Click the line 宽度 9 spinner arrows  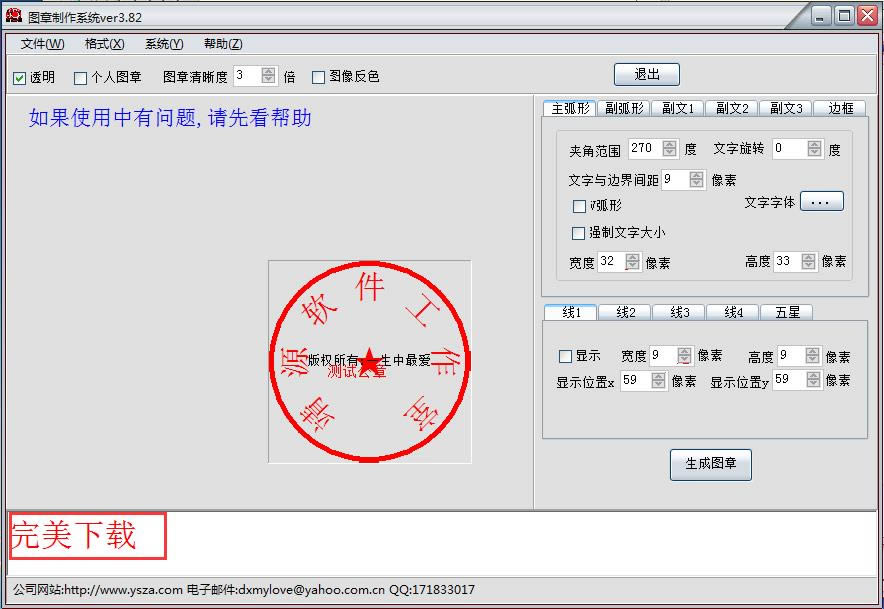684,355
